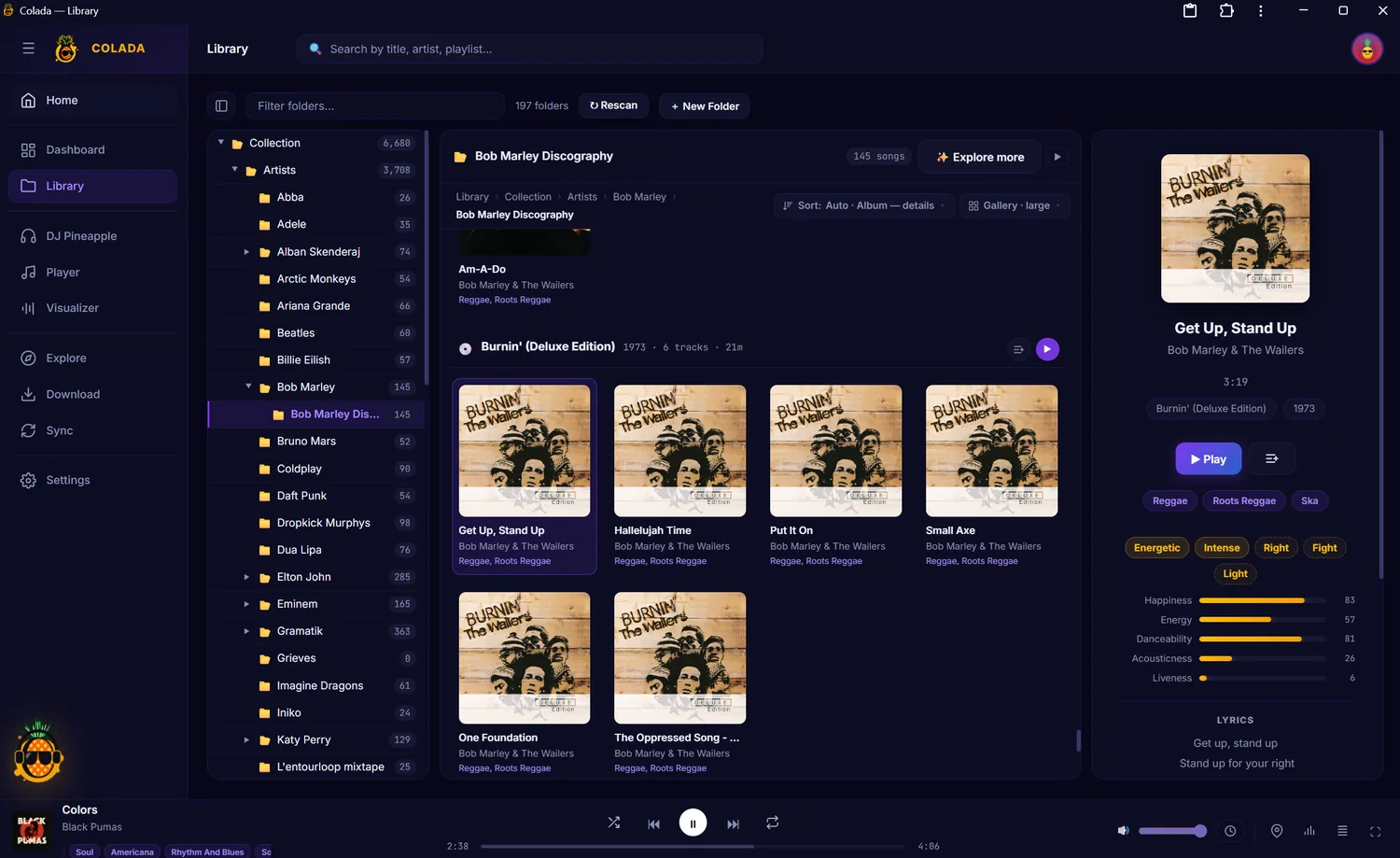1400x858 pixels.
Task: Open DJ Pineapple in the sidebar
Action: pyautogui.click(x=92, y=236)
